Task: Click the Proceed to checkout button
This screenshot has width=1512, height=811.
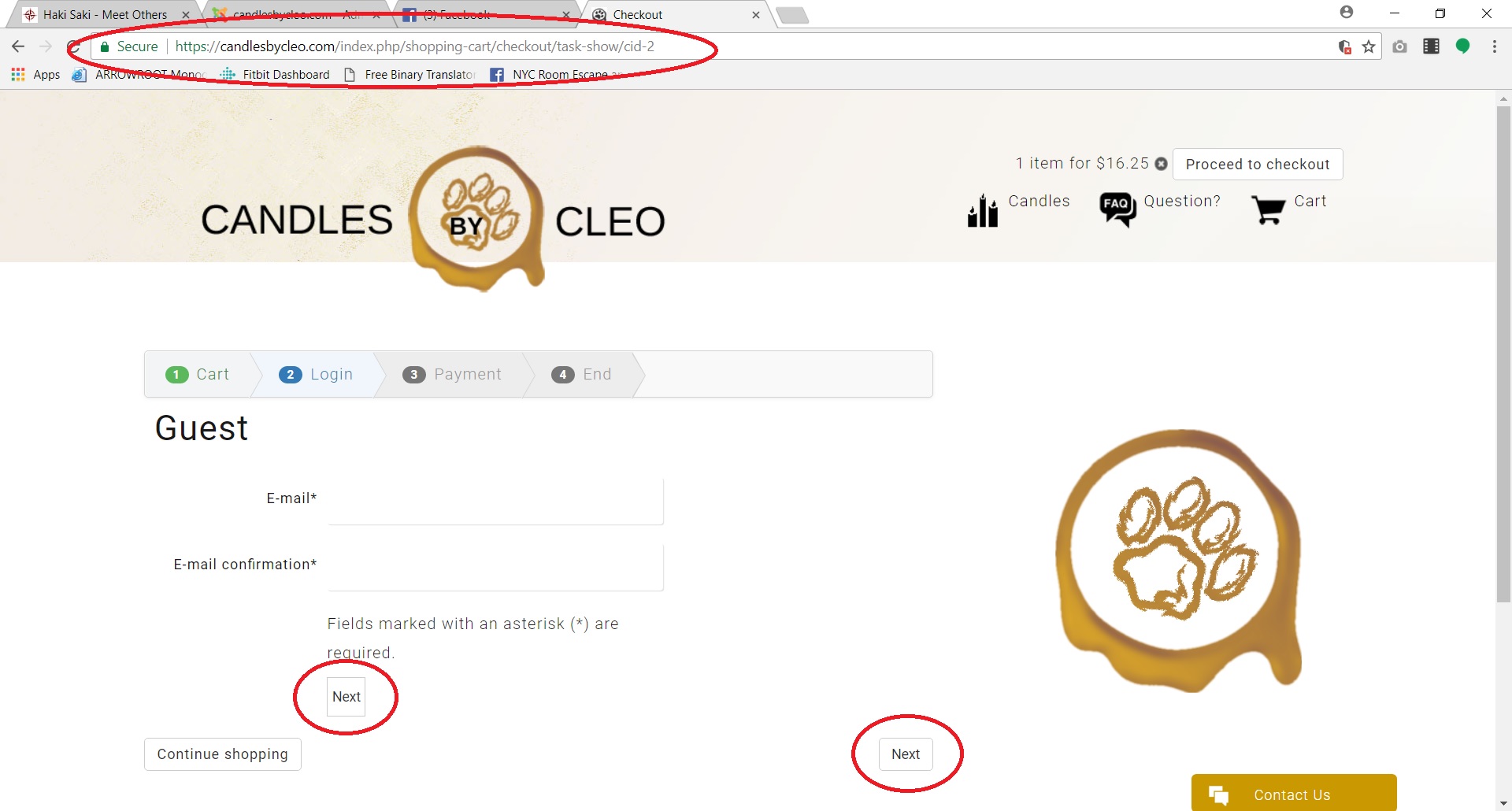Action: tap(1258, 164)
